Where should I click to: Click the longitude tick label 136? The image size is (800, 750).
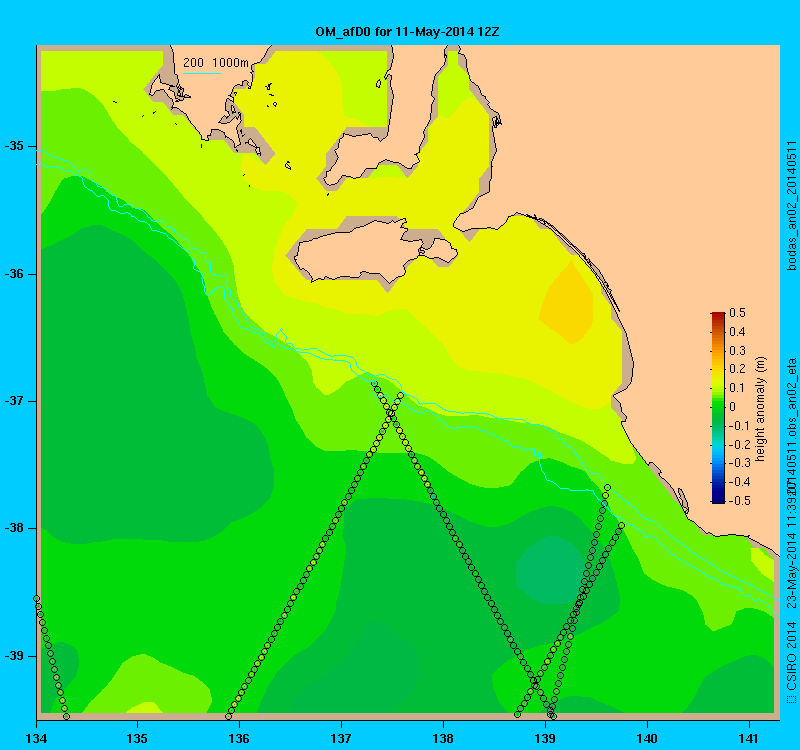click(239, 738)
